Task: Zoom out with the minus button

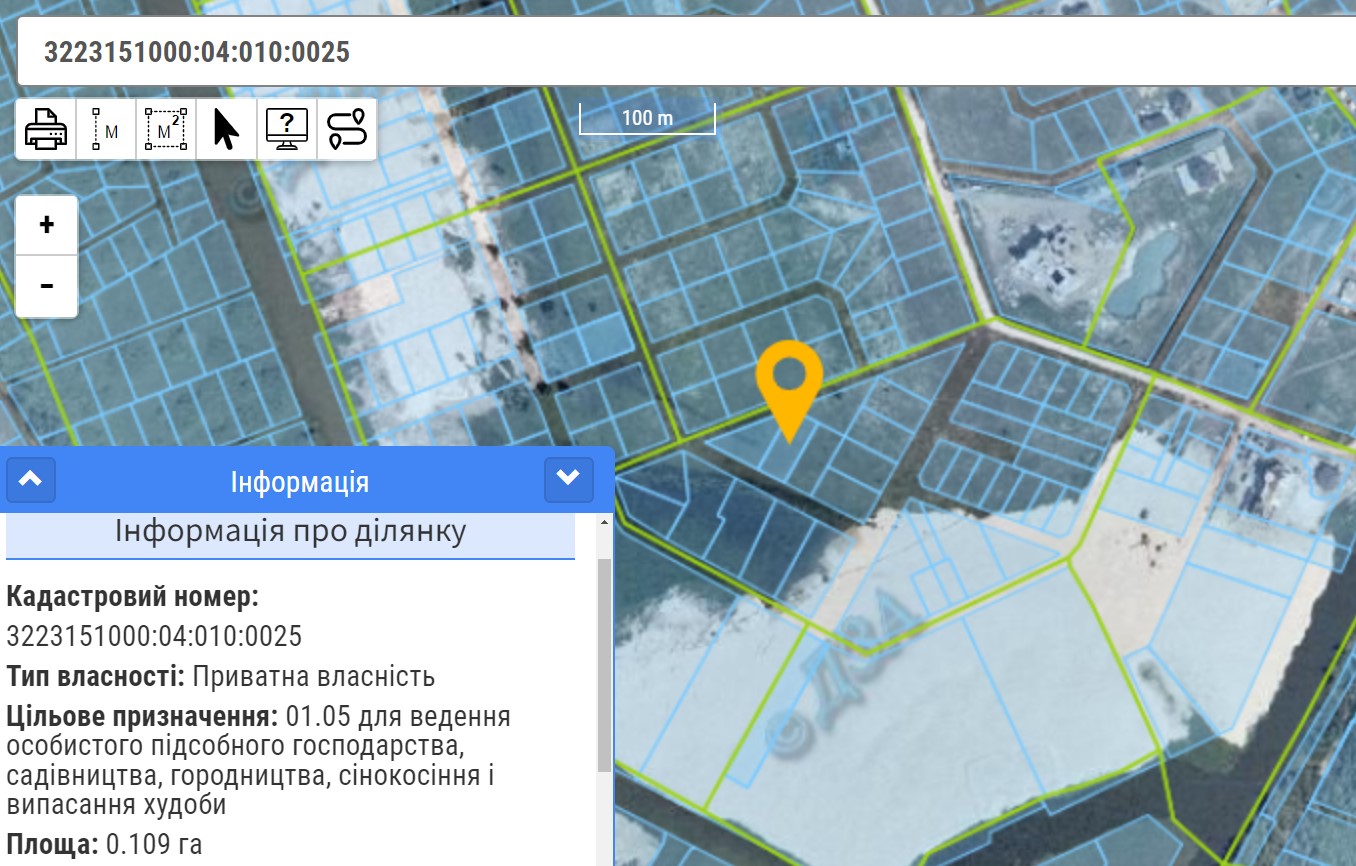Action: (47, 286)
